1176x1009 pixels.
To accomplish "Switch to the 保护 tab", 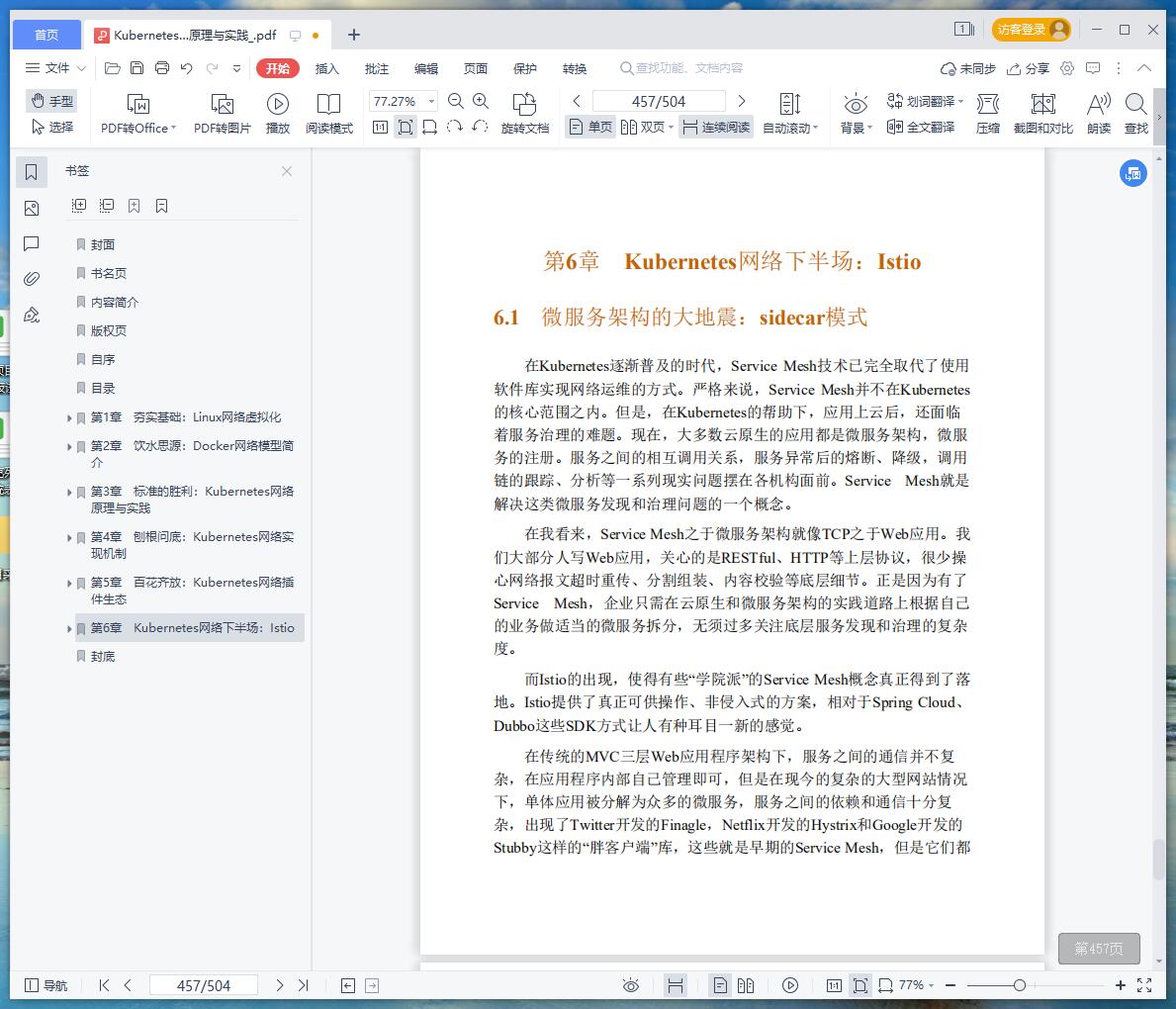I will pyautogui.click(x=525, y=68).
